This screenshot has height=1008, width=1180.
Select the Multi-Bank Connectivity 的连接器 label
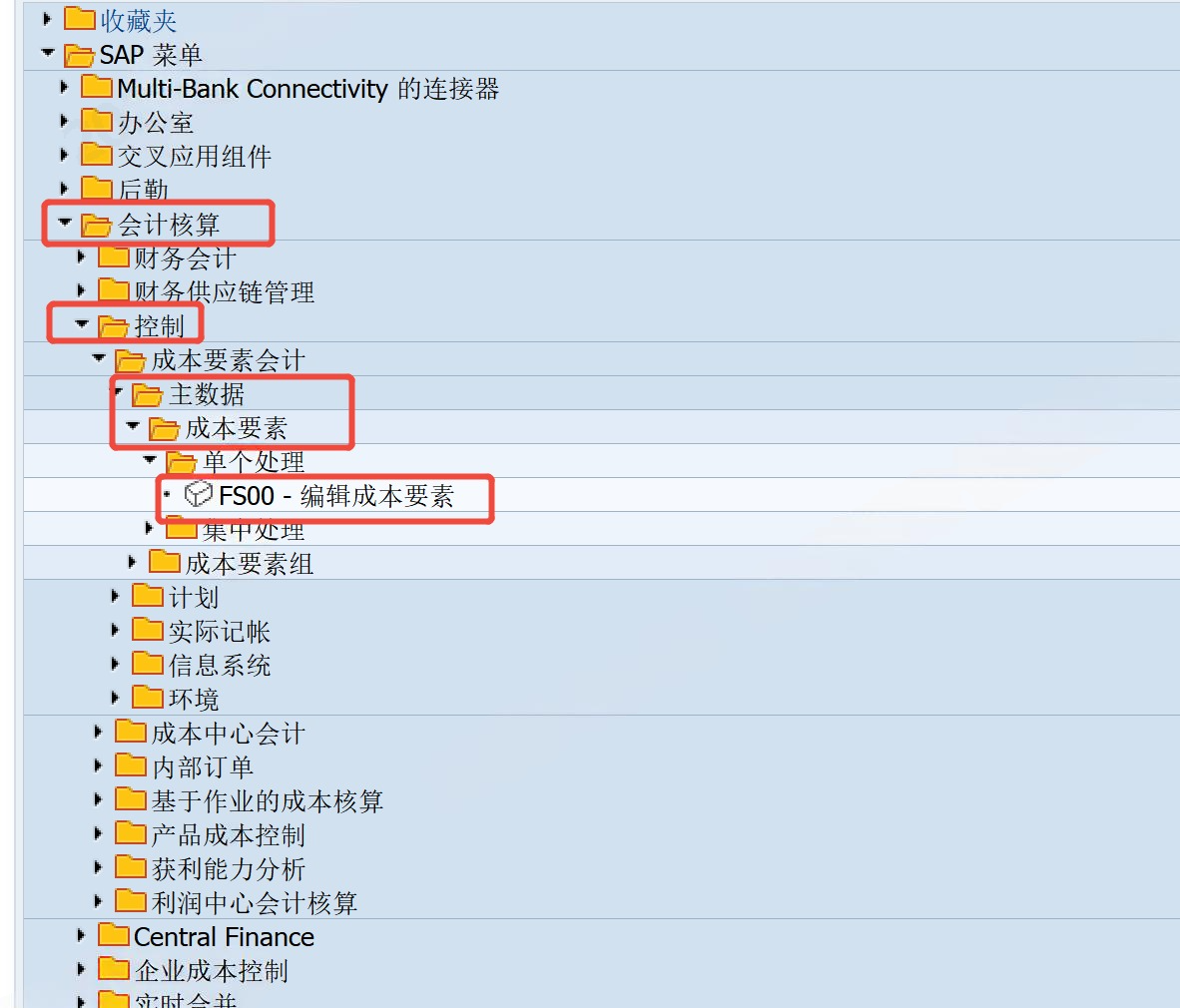tap(308, 89)
